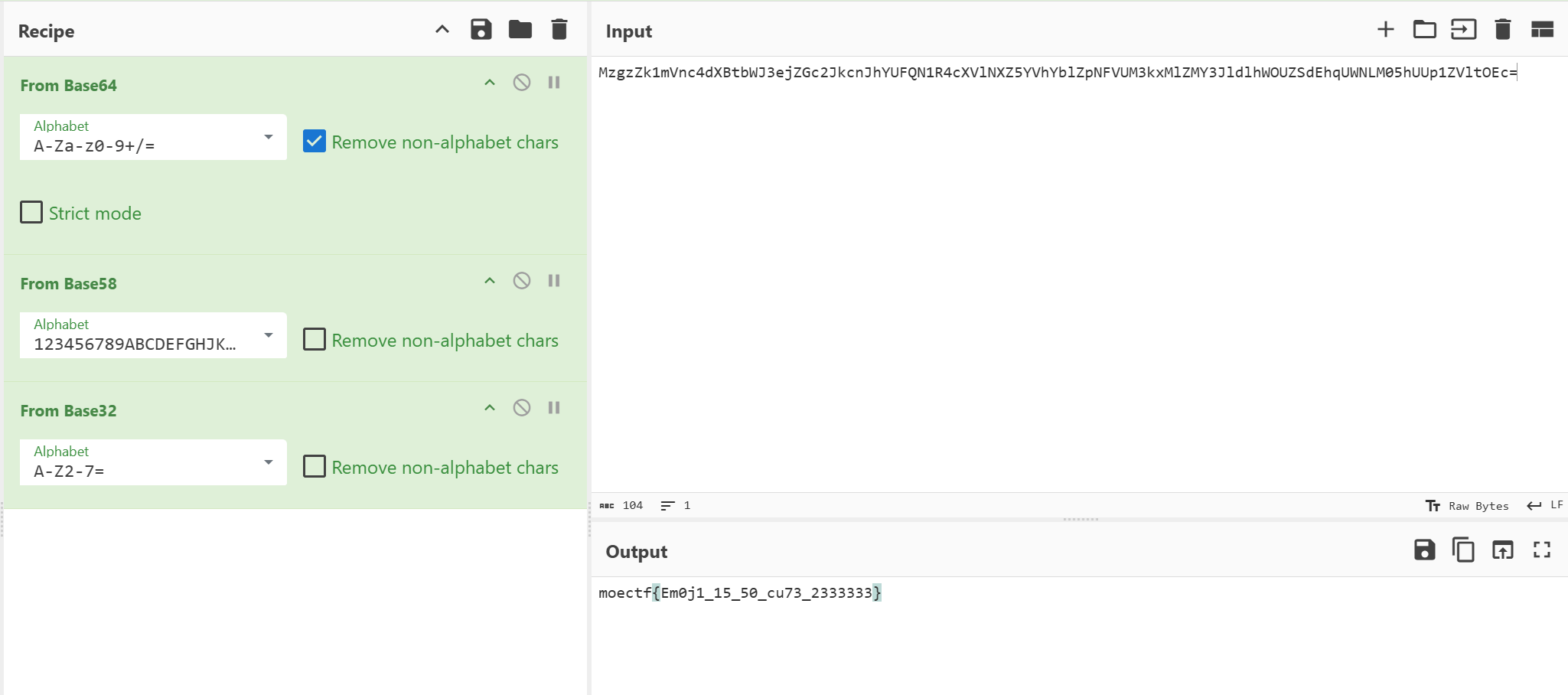Replace input with output
The height and width of the screenshot is (695, 1568).
click(x=1502, y=550)
